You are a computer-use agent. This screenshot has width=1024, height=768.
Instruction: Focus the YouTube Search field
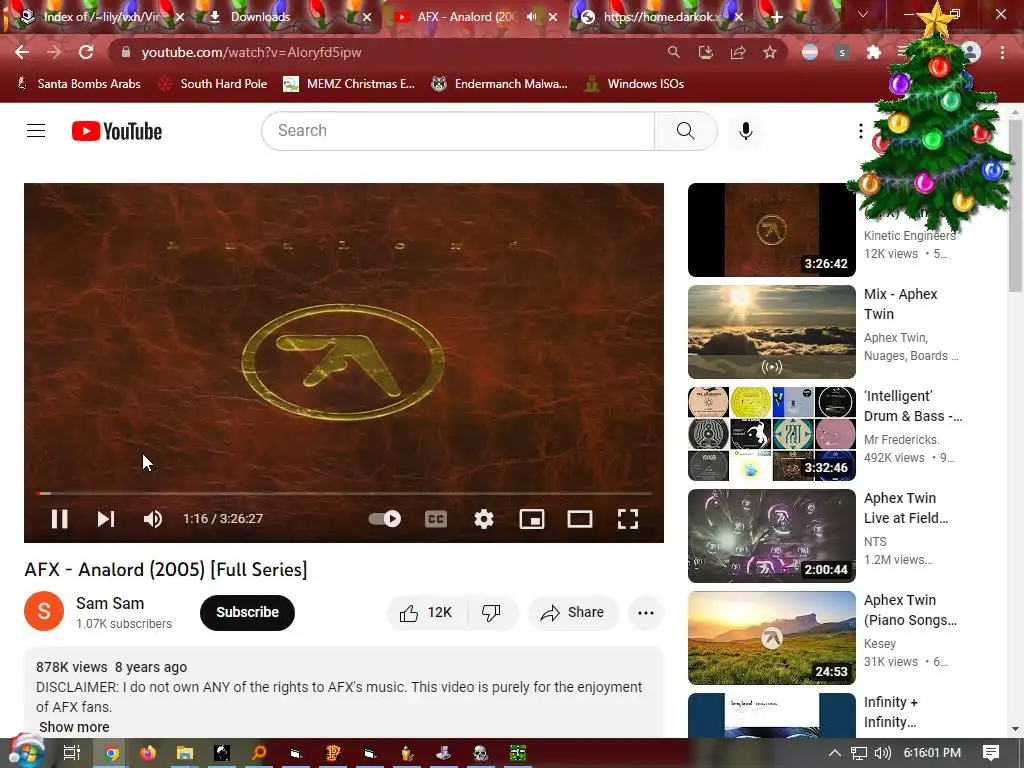coord(458,131)
